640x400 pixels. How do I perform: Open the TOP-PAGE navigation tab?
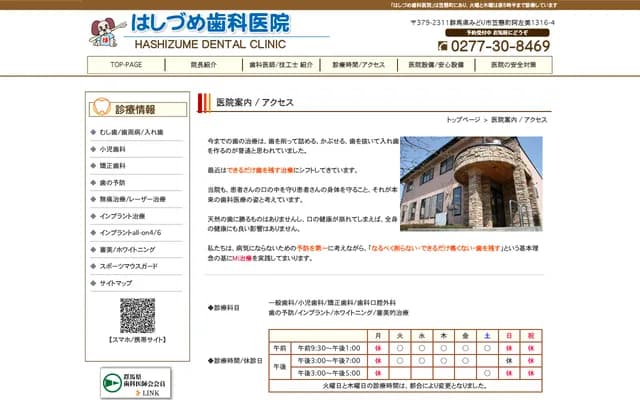pos(126,65)
